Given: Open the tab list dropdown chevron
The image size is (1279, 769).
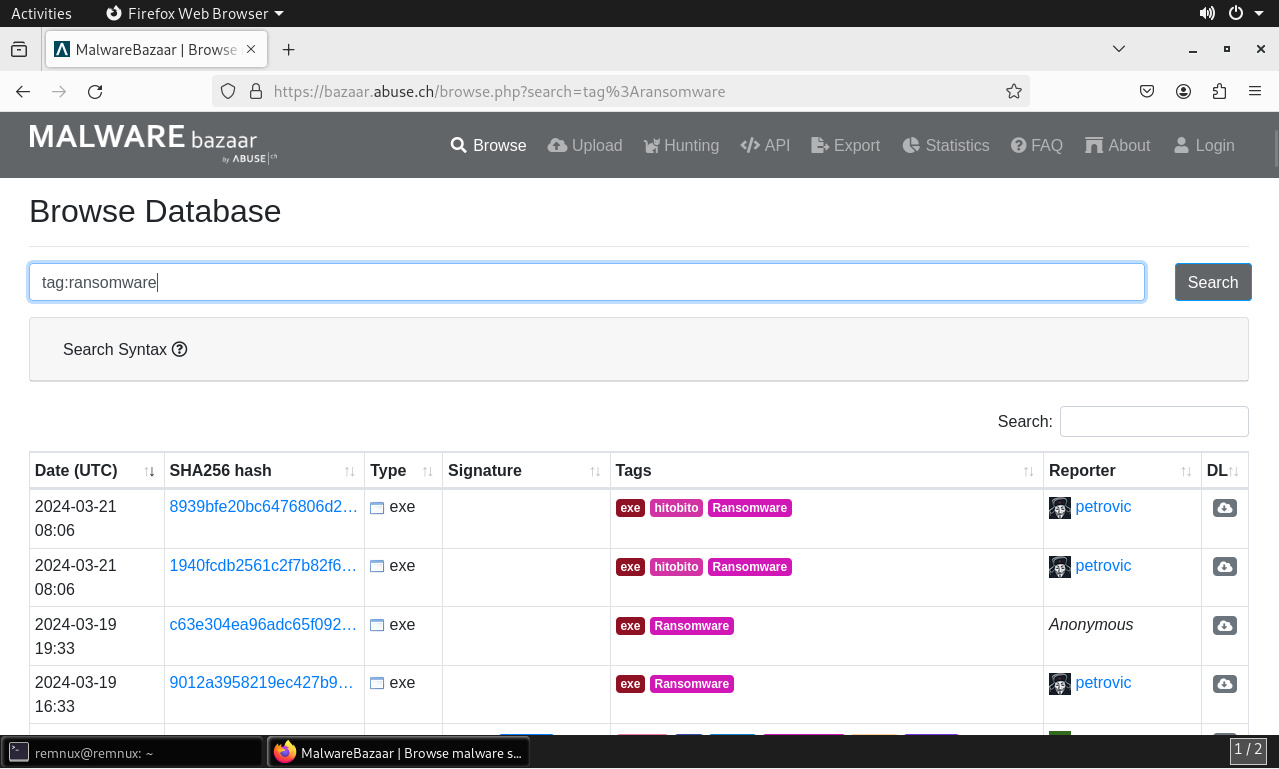Looking at the screenshot, I should pos(1118,49).
